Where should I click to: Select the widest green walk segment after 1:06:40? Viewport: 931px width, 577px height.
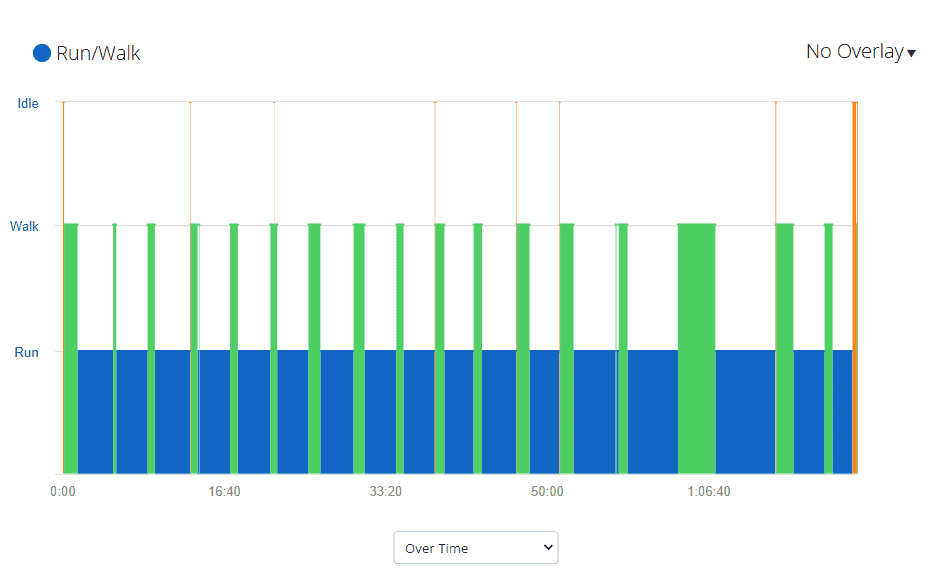pyautogui.click(x=696, y=348)
